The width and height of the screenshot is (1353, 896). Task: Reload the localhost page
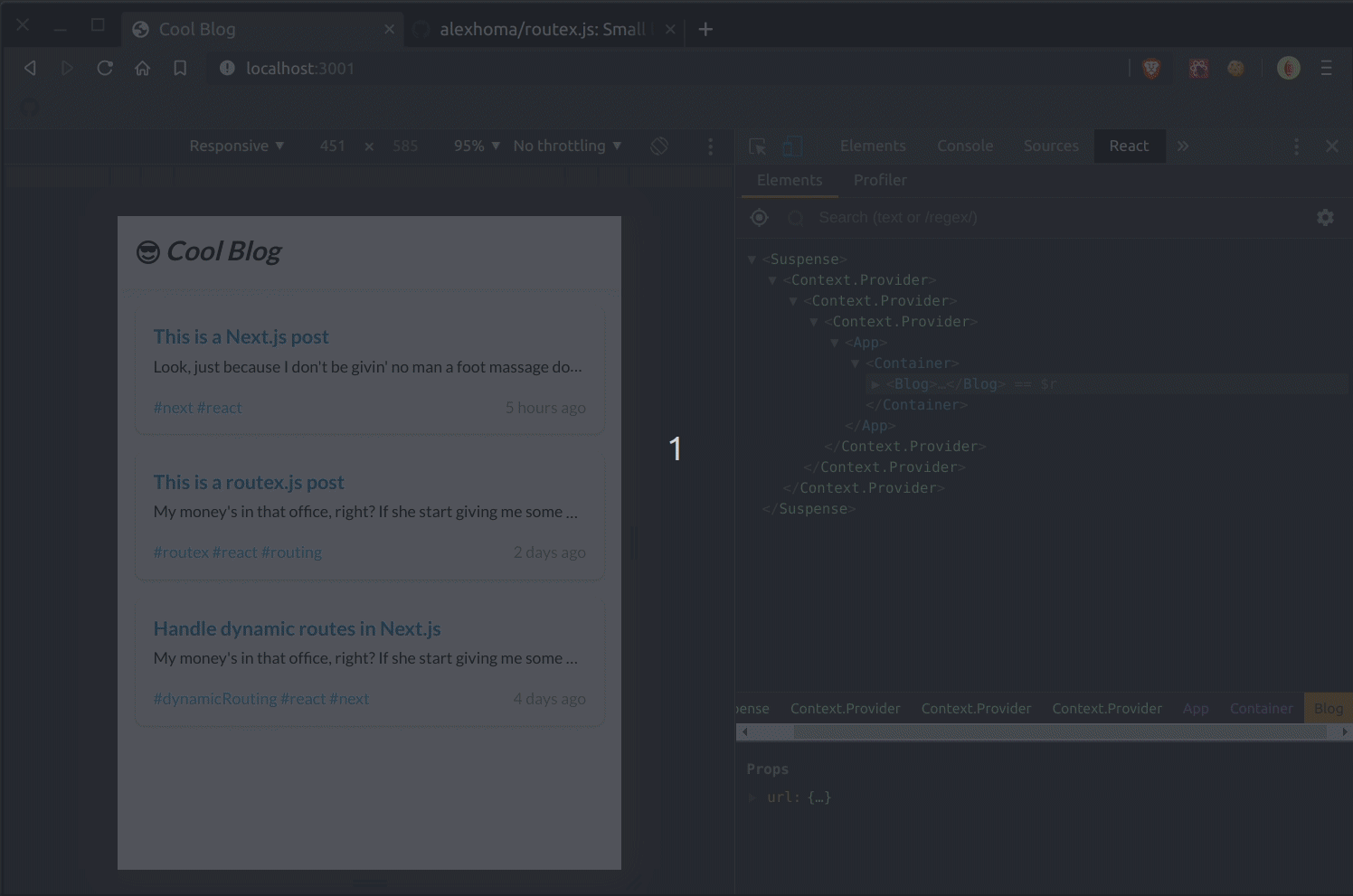[x=105, y=68]
